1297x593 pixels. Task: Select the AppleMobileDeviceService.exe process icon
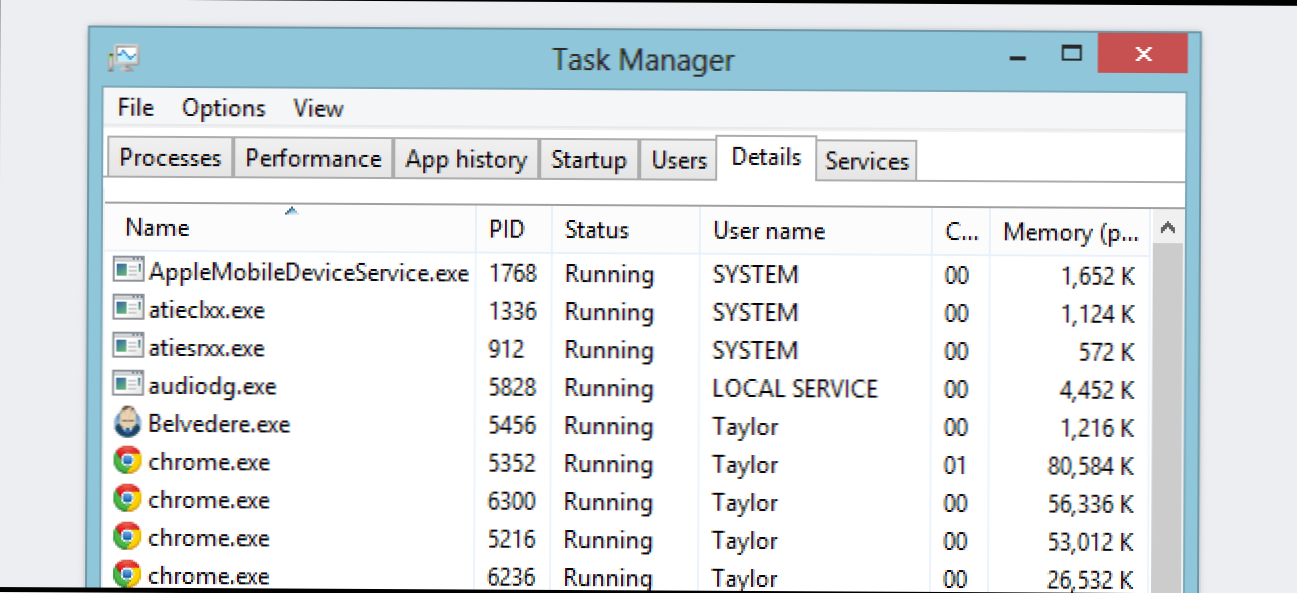[127, 272]
